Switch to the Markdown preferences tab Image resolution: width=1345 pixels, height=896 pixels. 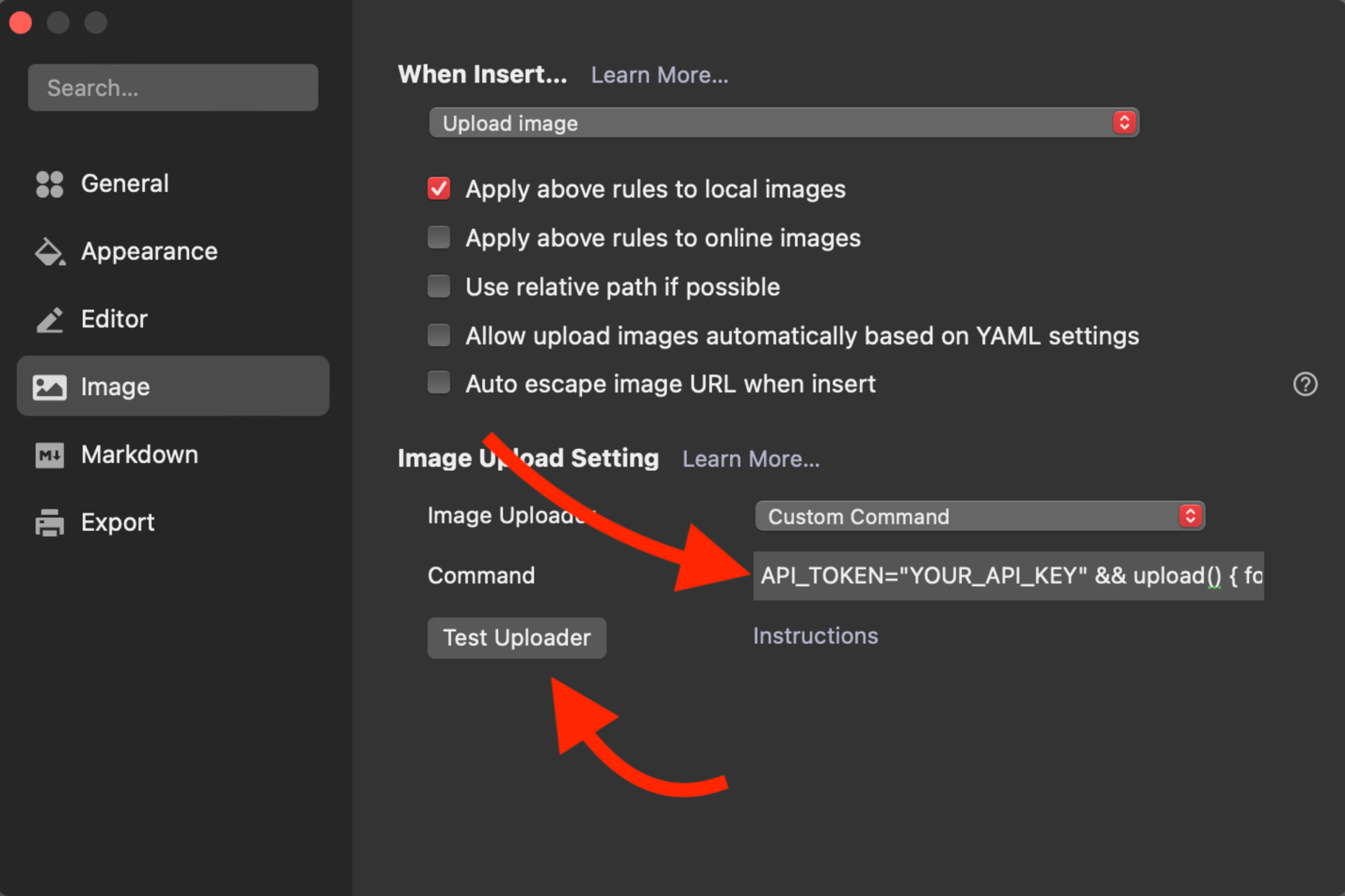[x=139, y=455]
